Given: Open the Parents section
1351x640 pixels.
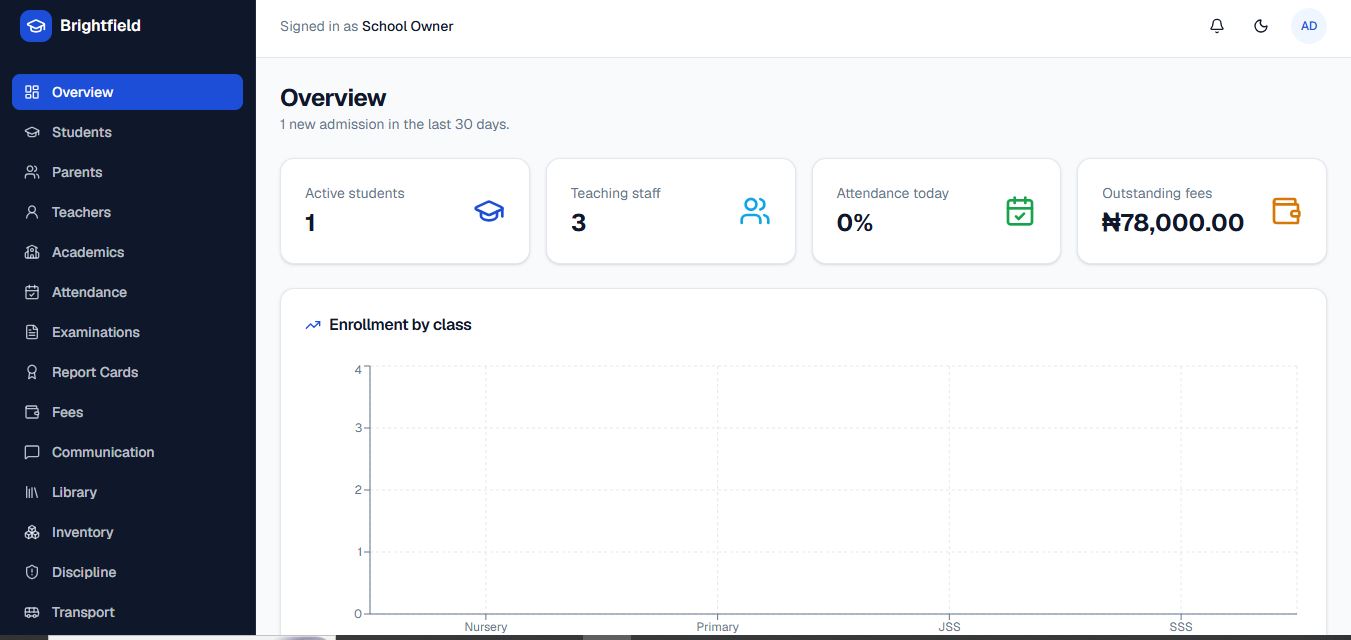Looking at the screenshot, I should pyautogui.click(x=127, y=172).
